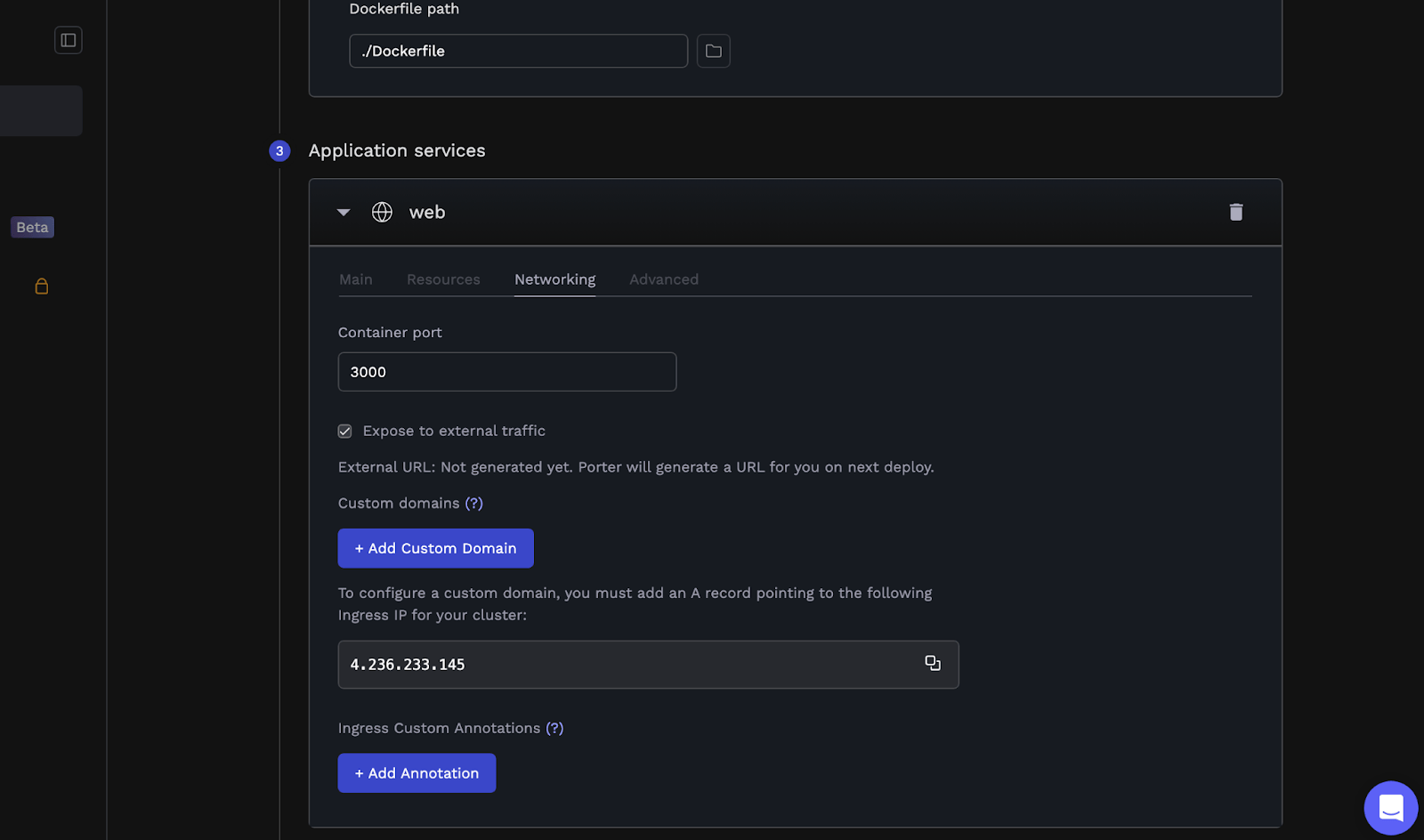The width and height of the screenshot is (1424, 840).
Task: Open Ingress Custom Annotations help tooltip
Action: [554, 728]
